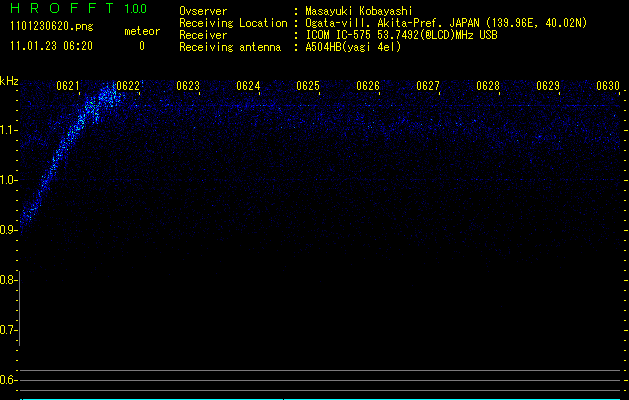Click the Receiving antenna label
Screen dimensions: 629x400
tap(230, 47)
